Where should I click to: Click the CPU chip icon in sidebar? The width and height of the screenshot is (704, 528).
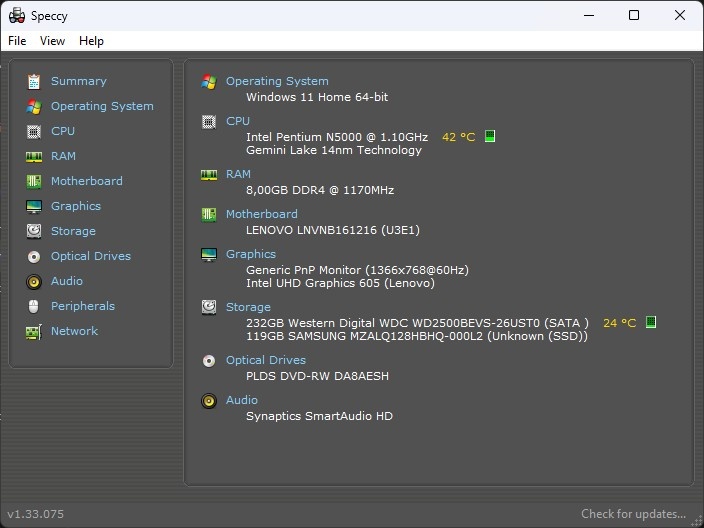pos(34,132)
